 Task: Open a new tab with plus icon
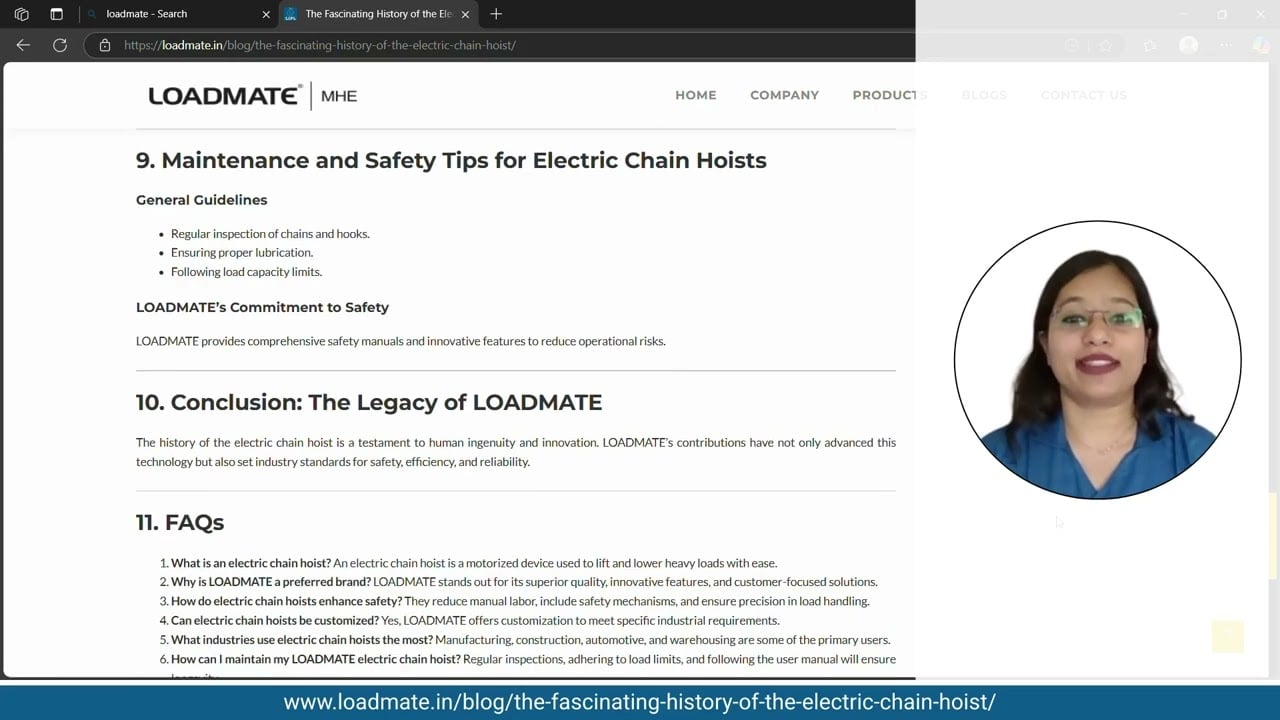[x=496, y=14]
